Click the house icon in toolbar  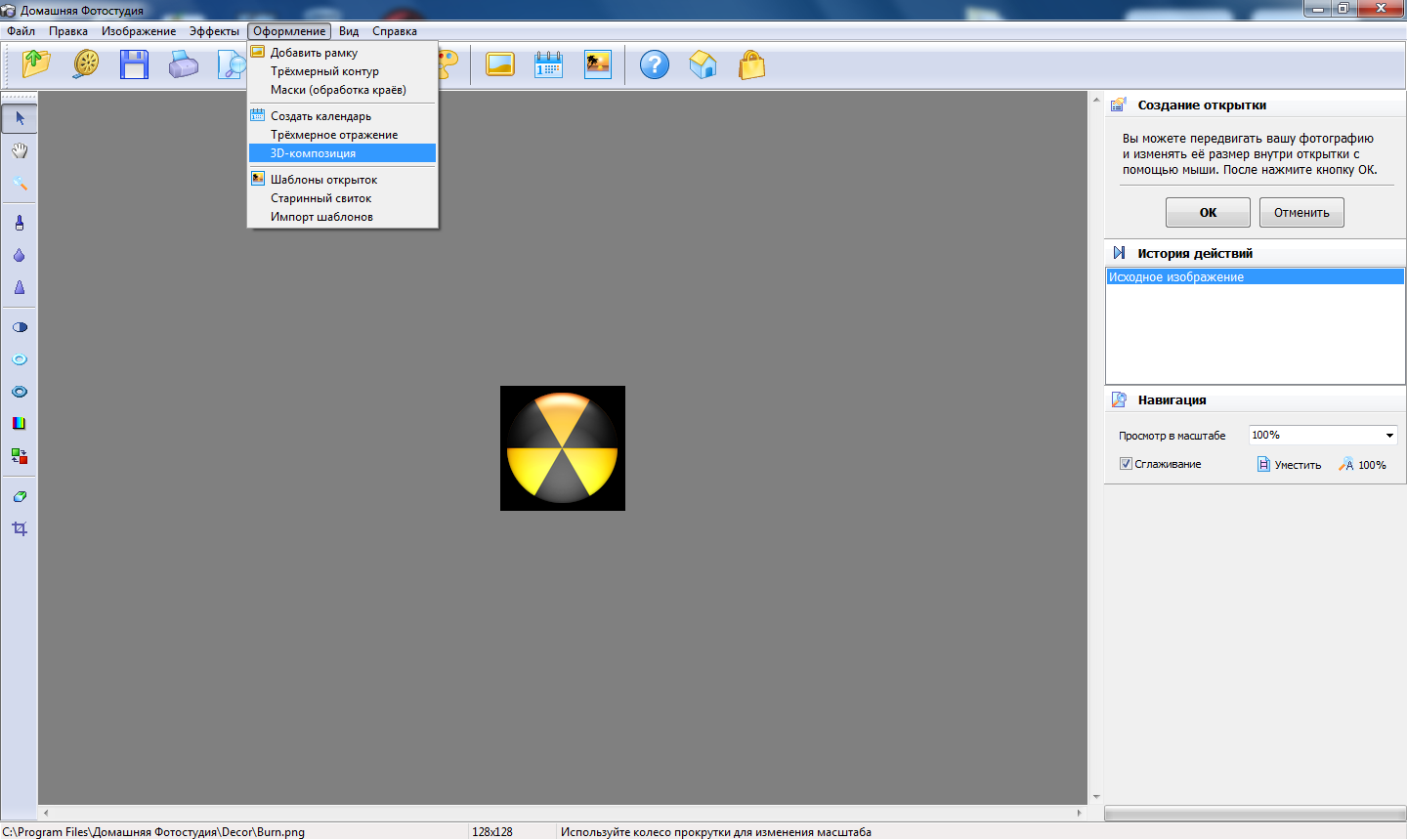point(703,64)
